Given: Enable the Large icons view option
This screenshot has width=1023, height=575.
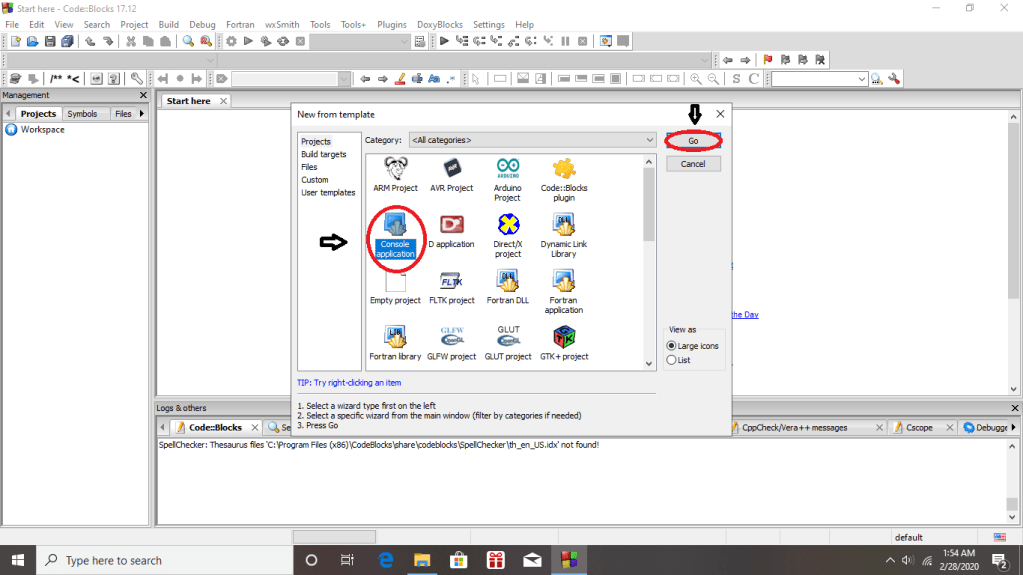Looking at the screenshot, I should point(672,346).
